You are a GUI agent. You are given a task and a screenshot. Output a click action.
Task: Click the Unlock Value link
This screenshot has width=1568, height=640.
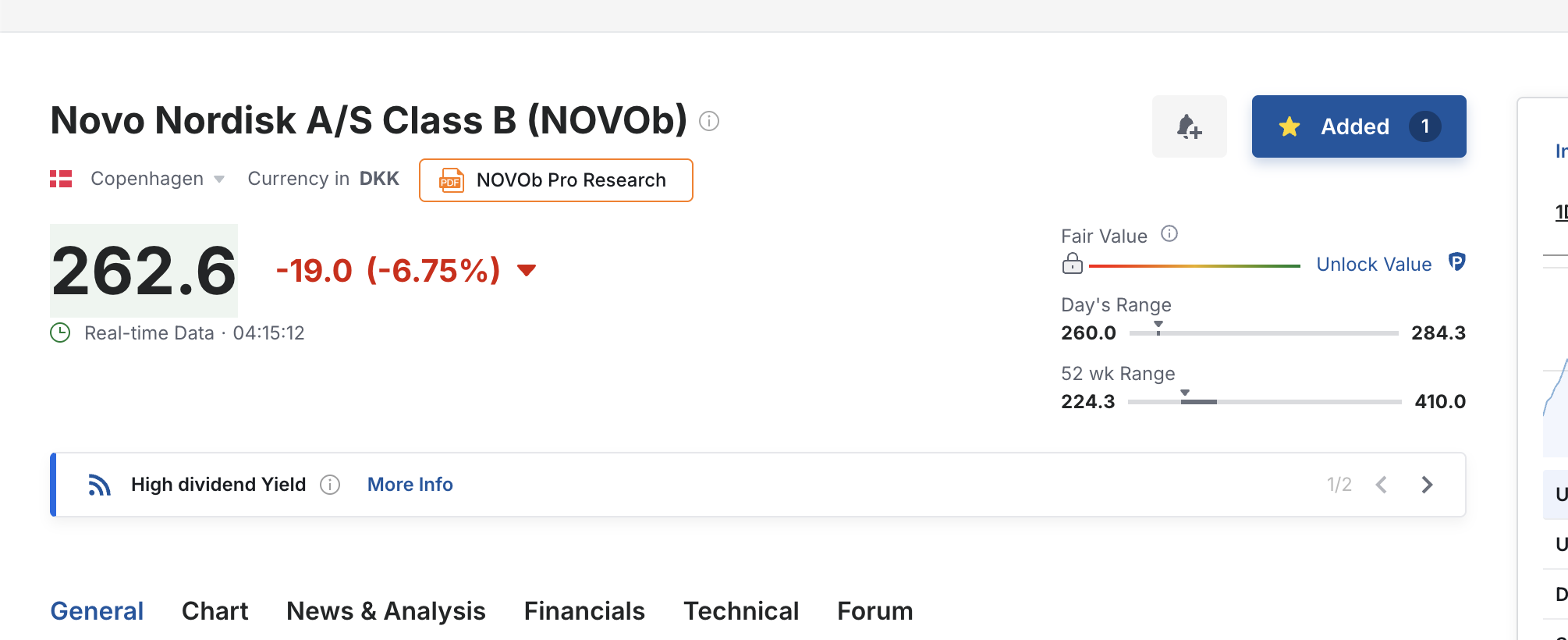point(1374,265)
